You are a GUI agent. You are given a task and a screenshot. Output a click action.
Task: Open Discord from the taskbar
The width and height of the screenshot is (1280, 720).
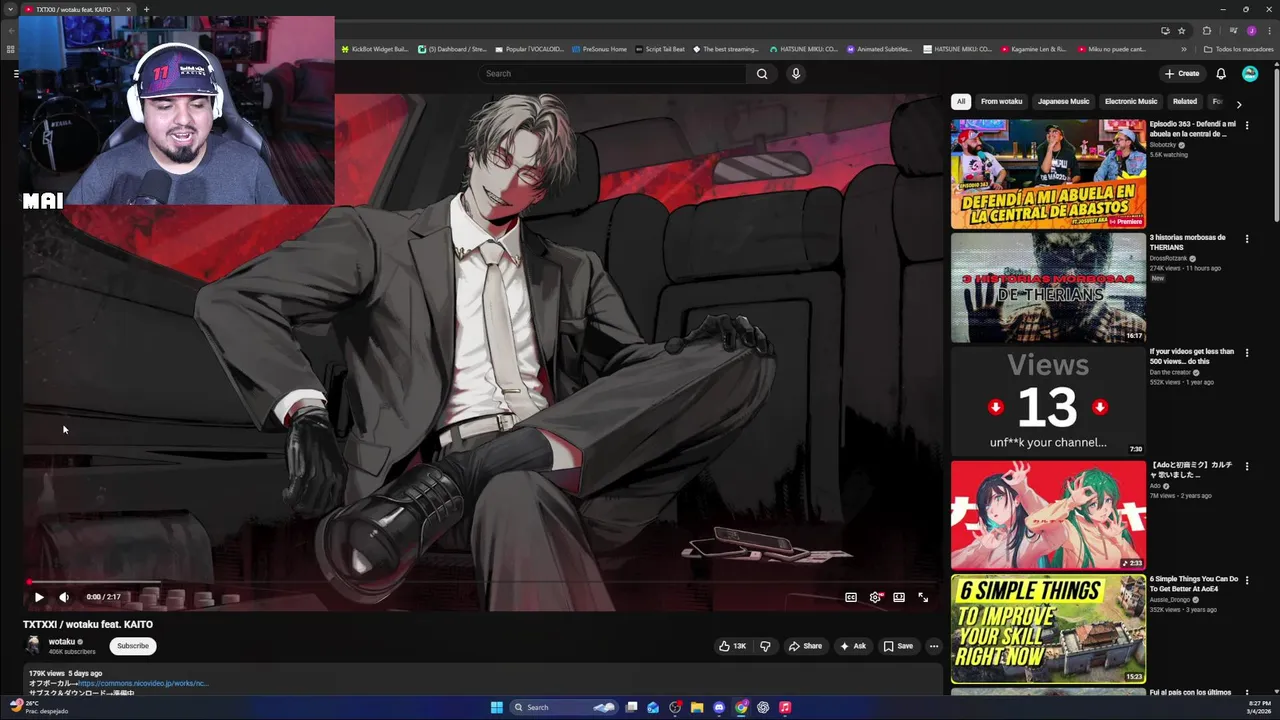tap(719, 707)
